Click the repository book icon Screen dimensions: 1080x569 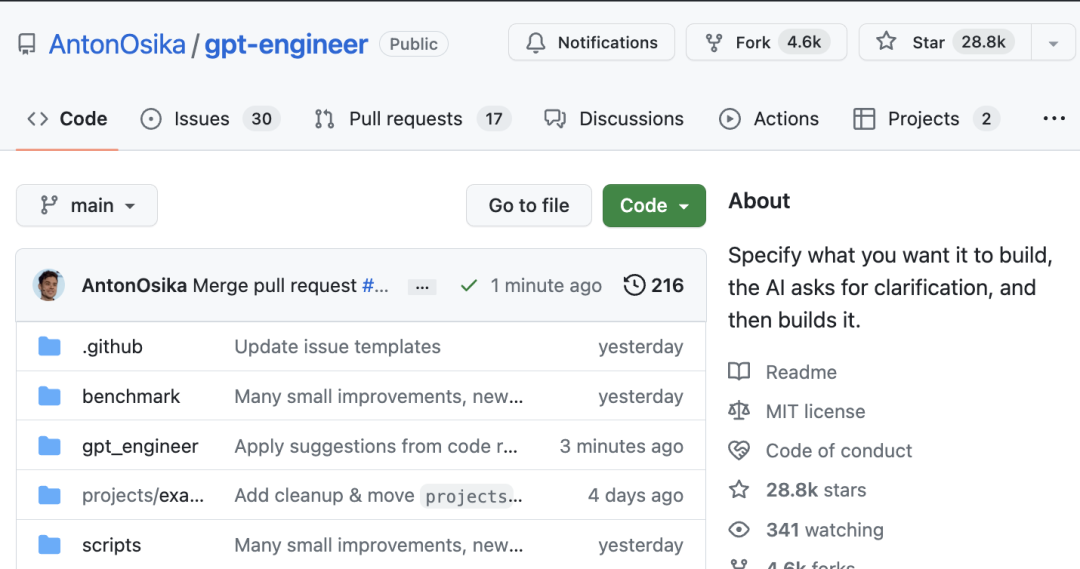(27, 44)
